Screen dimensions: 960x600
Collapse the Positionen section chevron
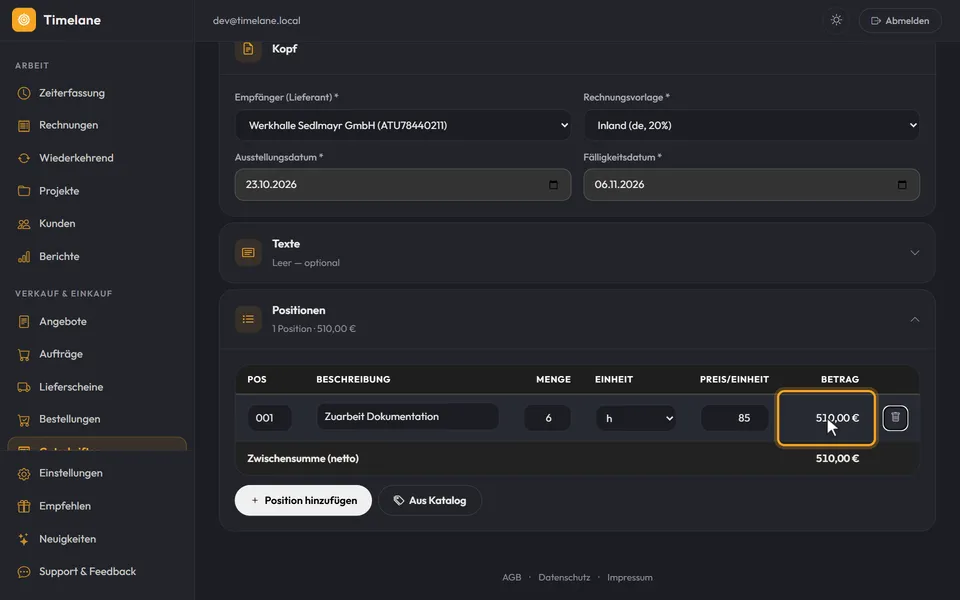[x=914, y=319]
